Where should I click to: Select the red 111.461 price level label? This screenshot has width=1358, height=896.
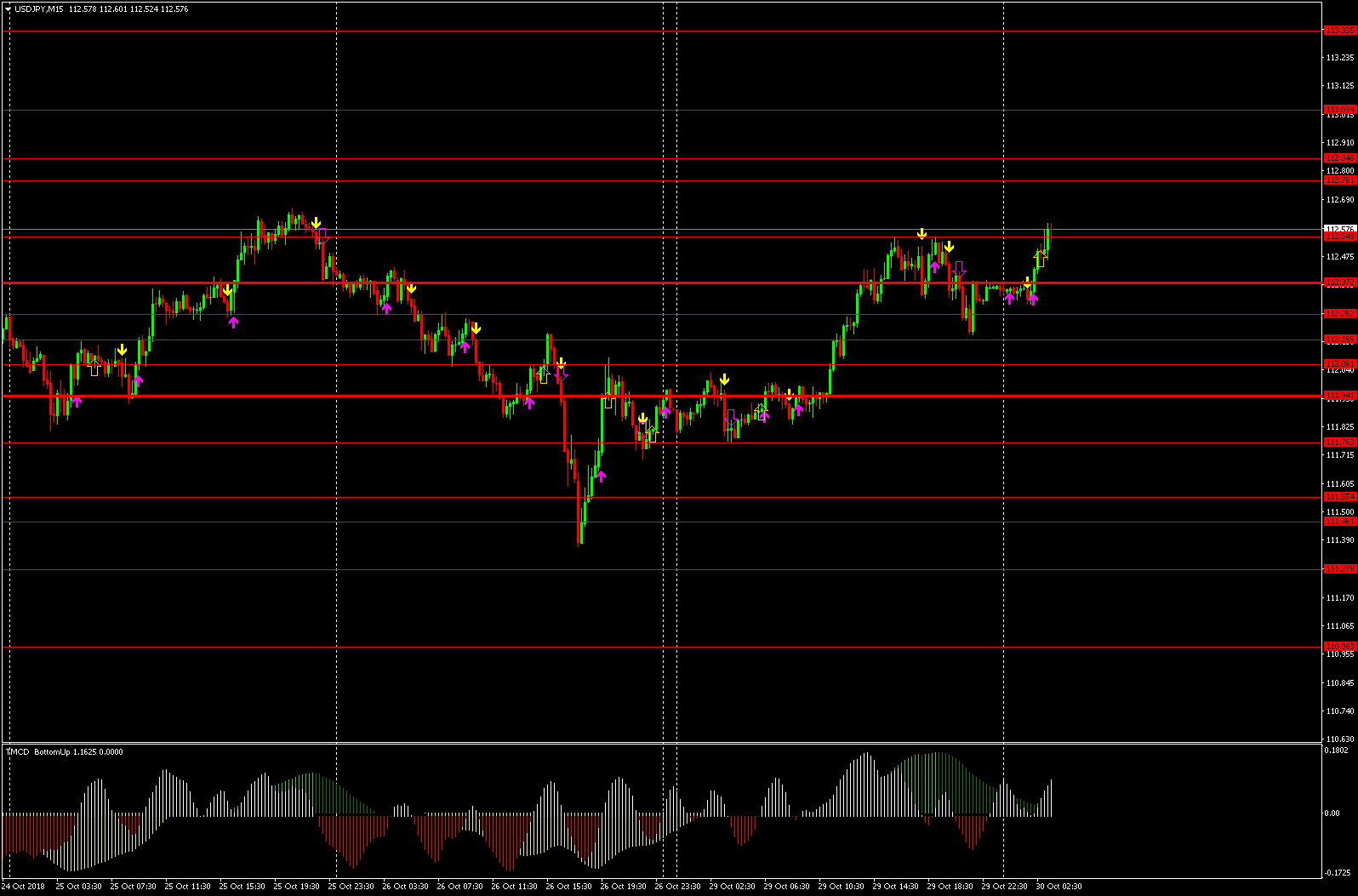tap(1339, 522)
